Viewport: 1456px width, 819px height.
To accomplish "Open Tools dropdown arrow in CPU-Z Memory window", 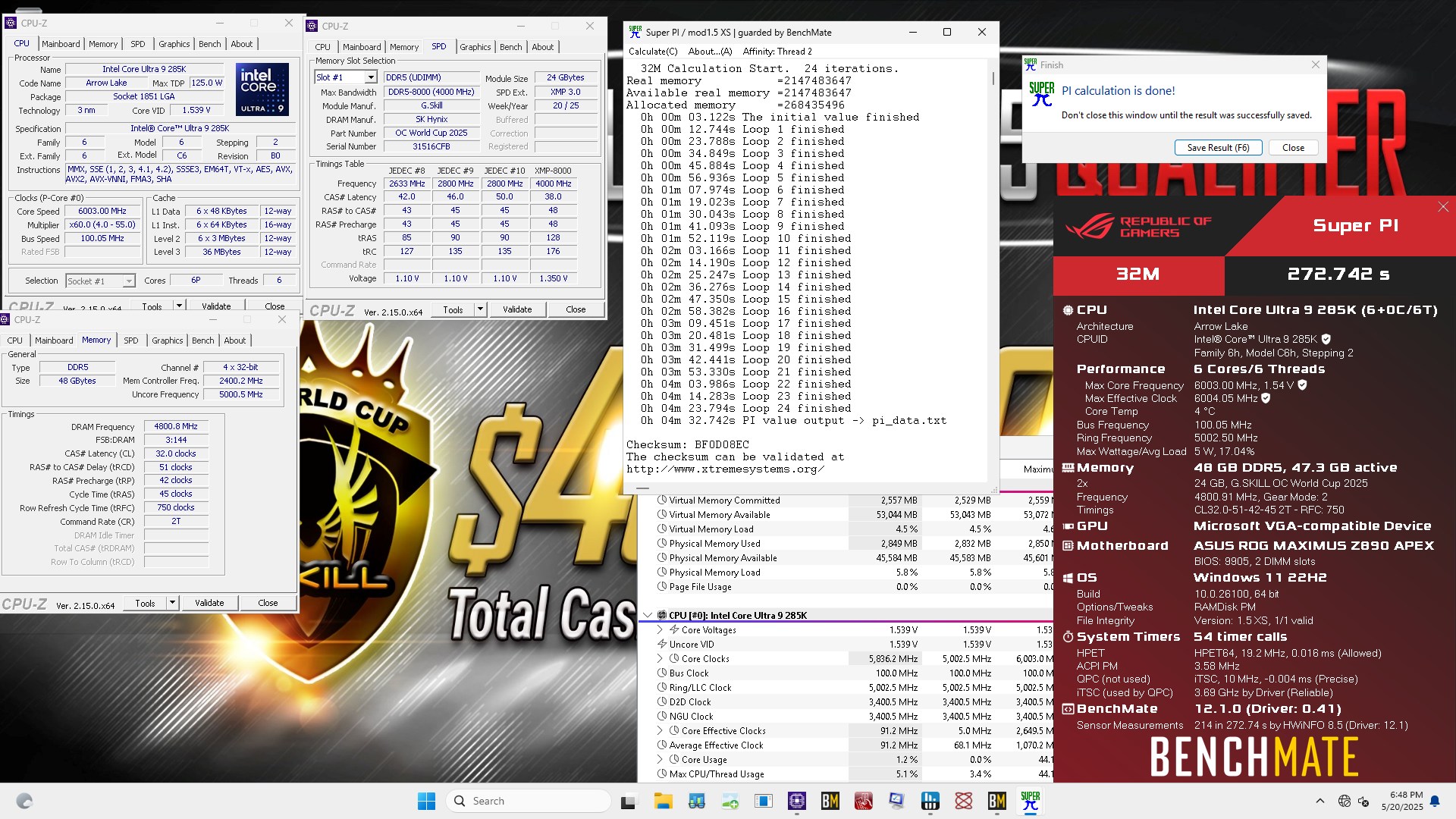I will (x=172, y=603).
